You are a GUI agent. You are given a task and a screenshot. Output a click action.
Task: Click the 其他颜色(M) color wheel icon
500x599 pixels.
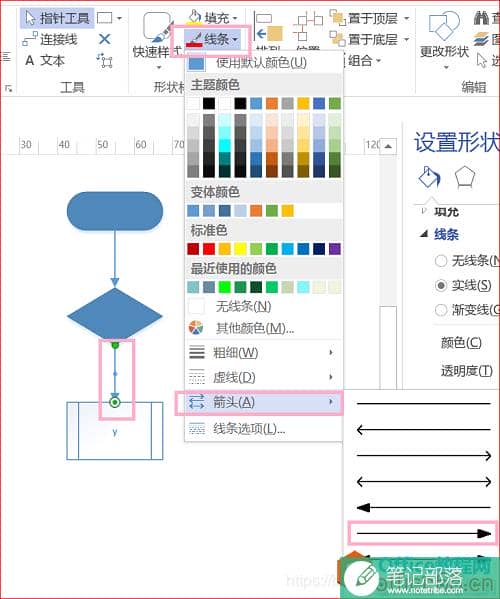tap(196, 328)
